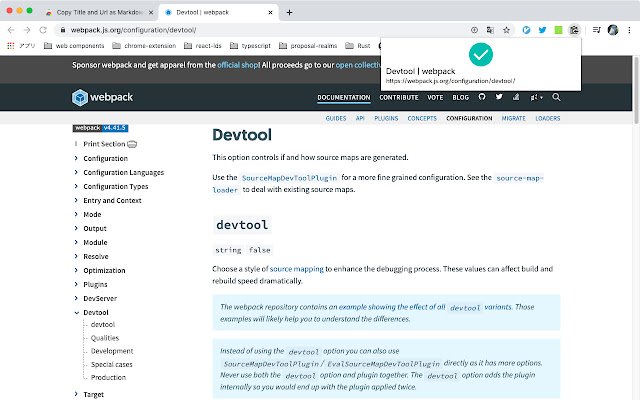
Task: Jump to Qualities subsection in sidebar
Action: pyautogui.click(x=105, y=338)
